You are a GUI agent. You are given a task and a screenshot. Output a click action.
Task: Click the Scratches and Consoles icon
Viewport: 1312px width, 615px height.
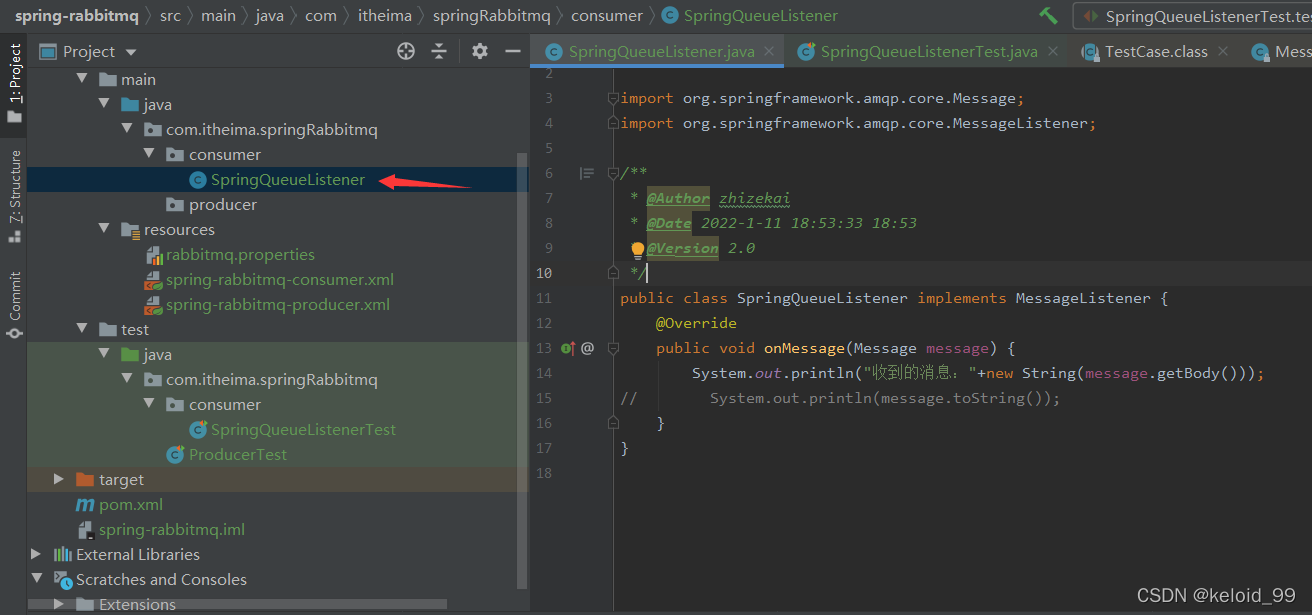(63, 580)
